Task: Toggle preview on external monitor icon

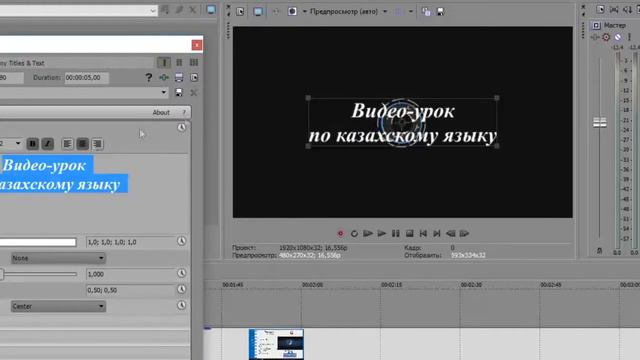Action: (x=258, y=11)
